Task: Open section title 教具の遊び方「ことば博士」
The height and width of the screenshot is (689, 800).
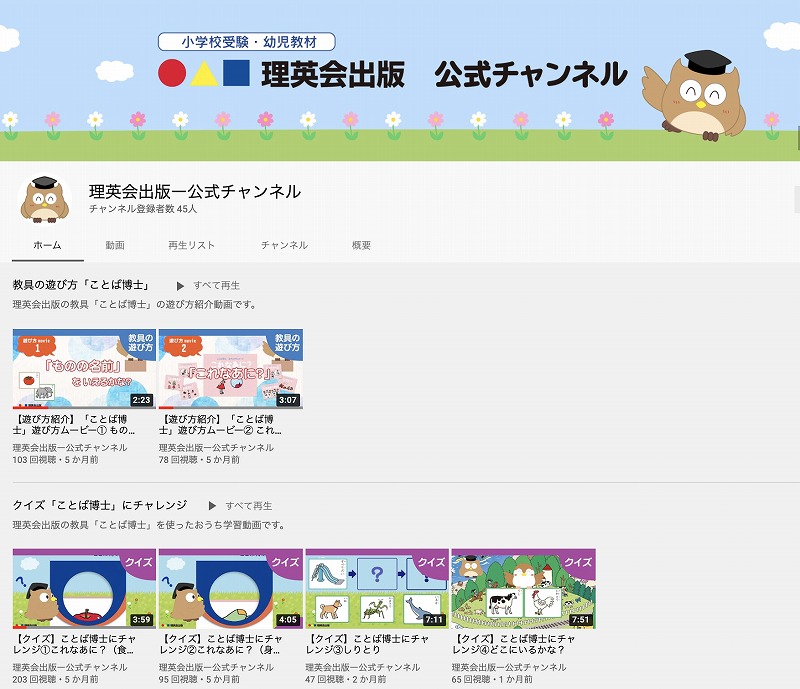Action: (x=81, y=285)
